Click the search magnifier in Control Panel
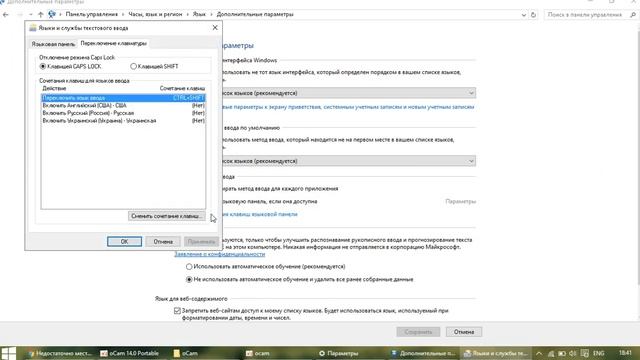Image resolution: width=640 pixels, height=360 pixels. [x=633, y=15]
